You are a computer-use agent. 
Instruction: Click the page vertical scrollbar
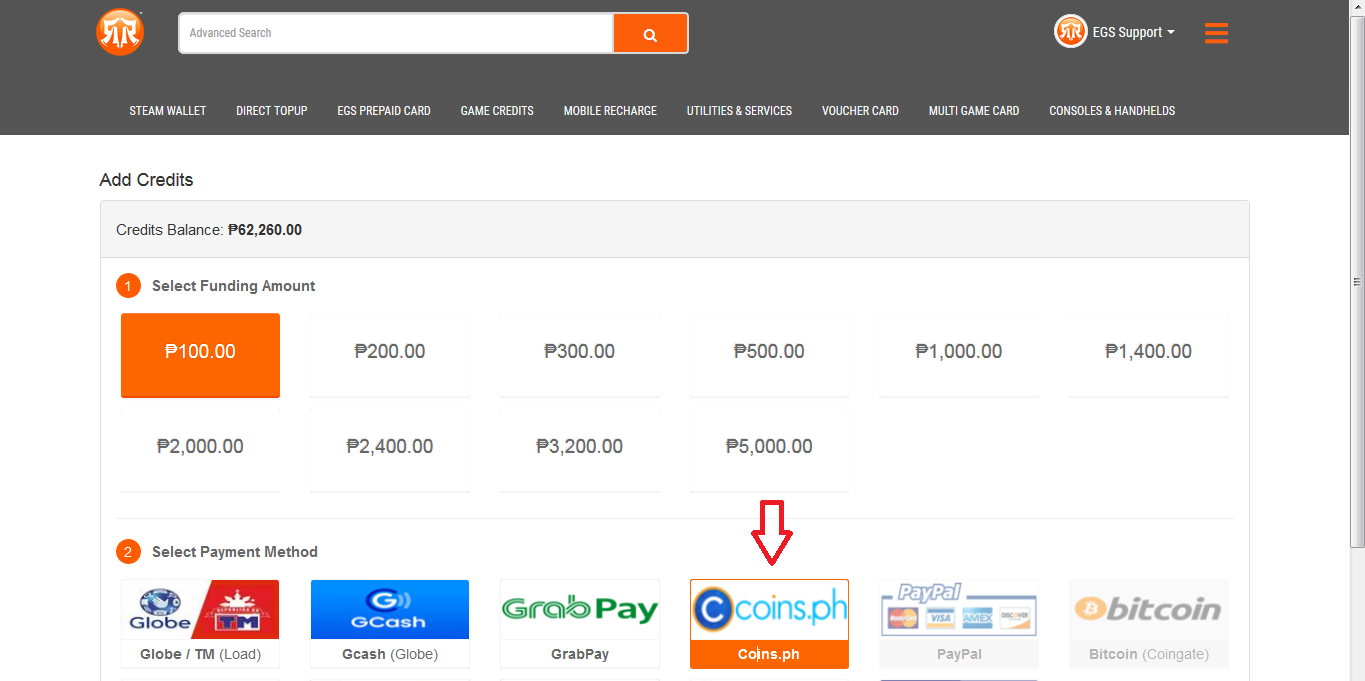(x=1357, y=280)
